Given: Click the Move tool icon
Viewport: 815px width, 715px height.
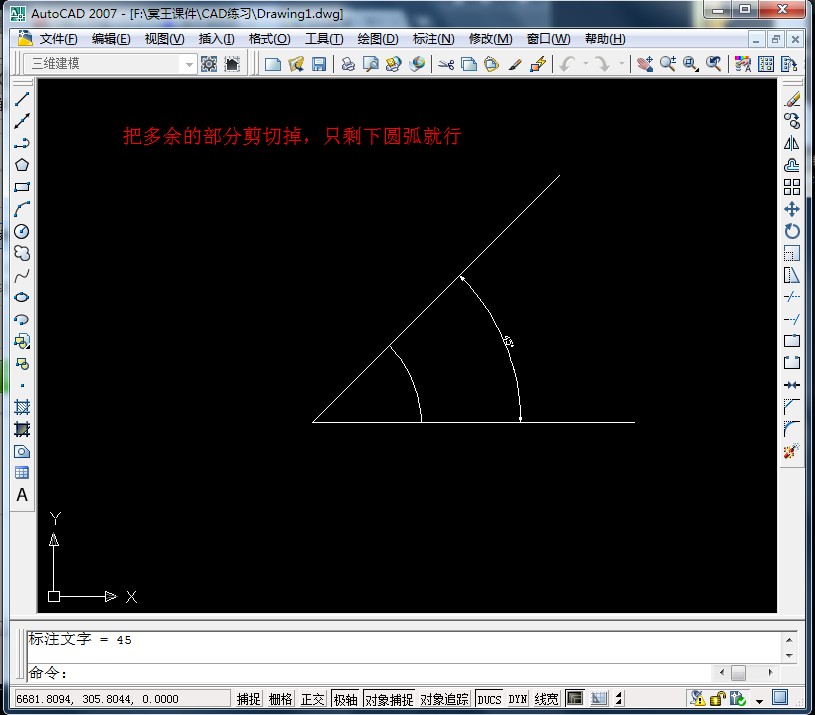Looking at the screenshot, I should click(792, 209).
